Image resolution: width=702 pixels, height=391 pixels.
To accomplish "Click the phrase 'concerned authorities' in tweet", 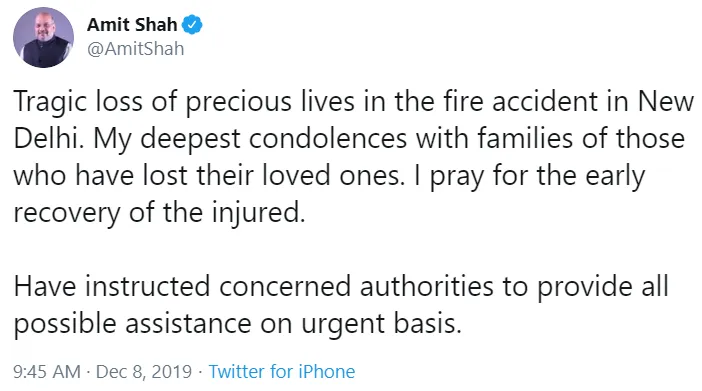I will click(356, 286).
